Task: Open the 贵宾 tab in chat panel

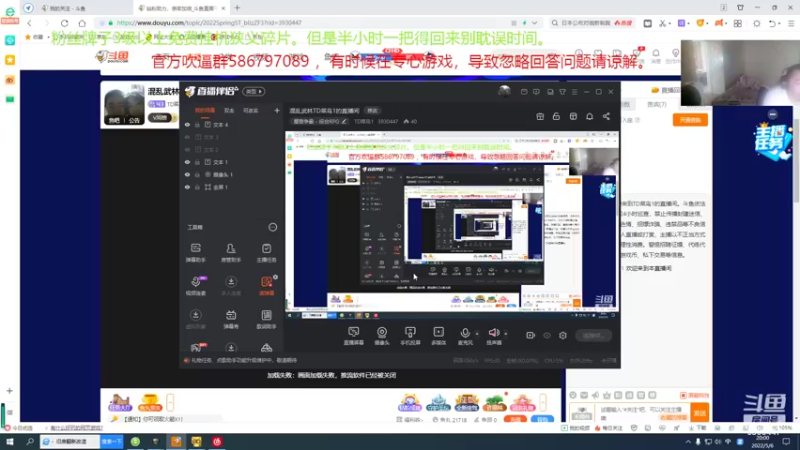Action: 657,105
